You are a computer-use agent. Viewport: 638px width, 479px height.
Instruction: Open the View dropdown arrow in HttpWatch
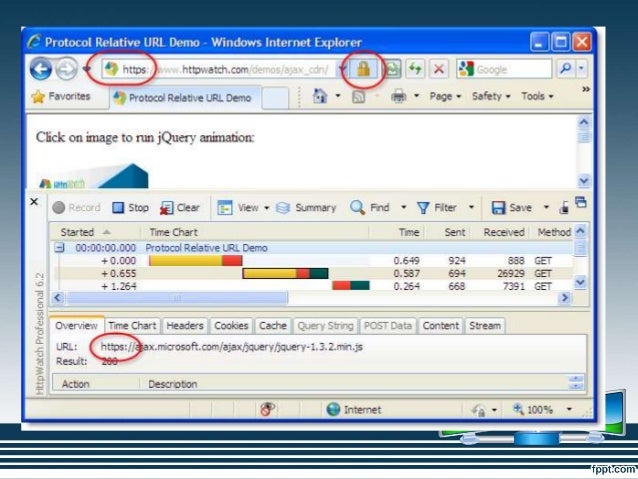coord(267,208)
